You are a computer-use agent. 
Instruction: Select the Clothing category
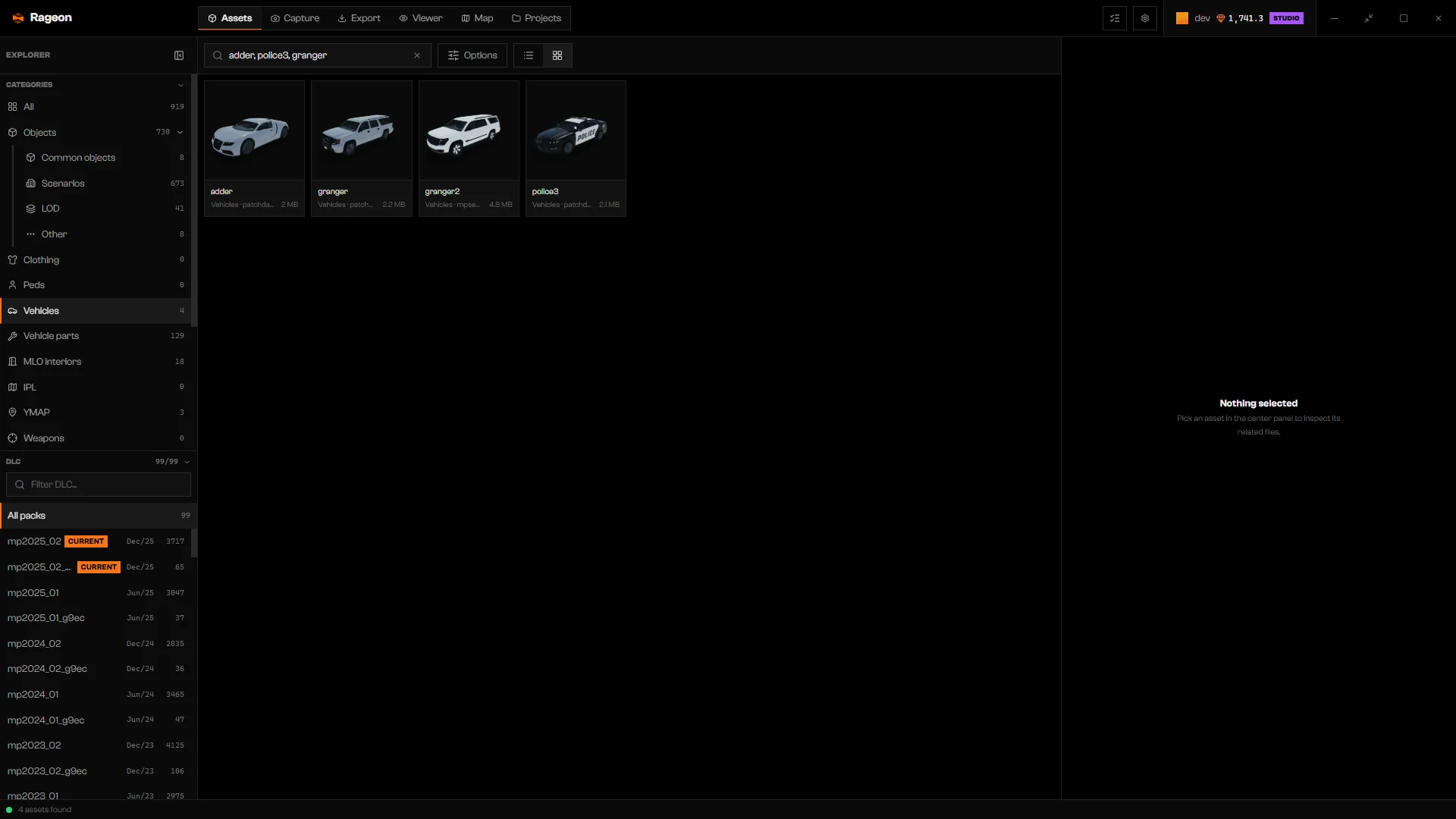click(96, 260)
